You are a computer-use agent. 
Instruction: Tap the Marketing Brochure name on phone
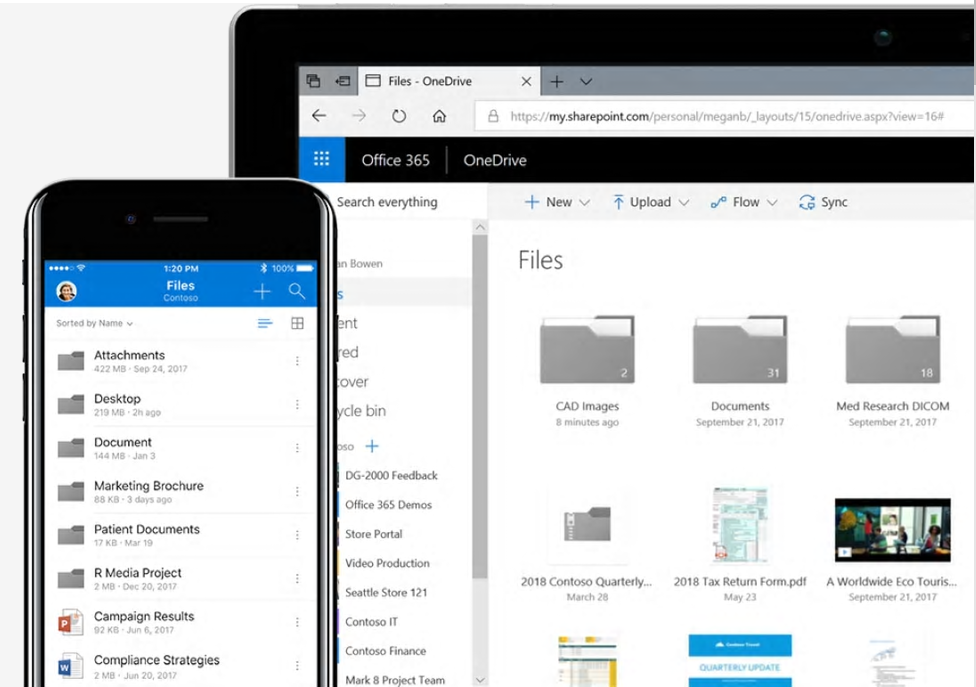149,486
